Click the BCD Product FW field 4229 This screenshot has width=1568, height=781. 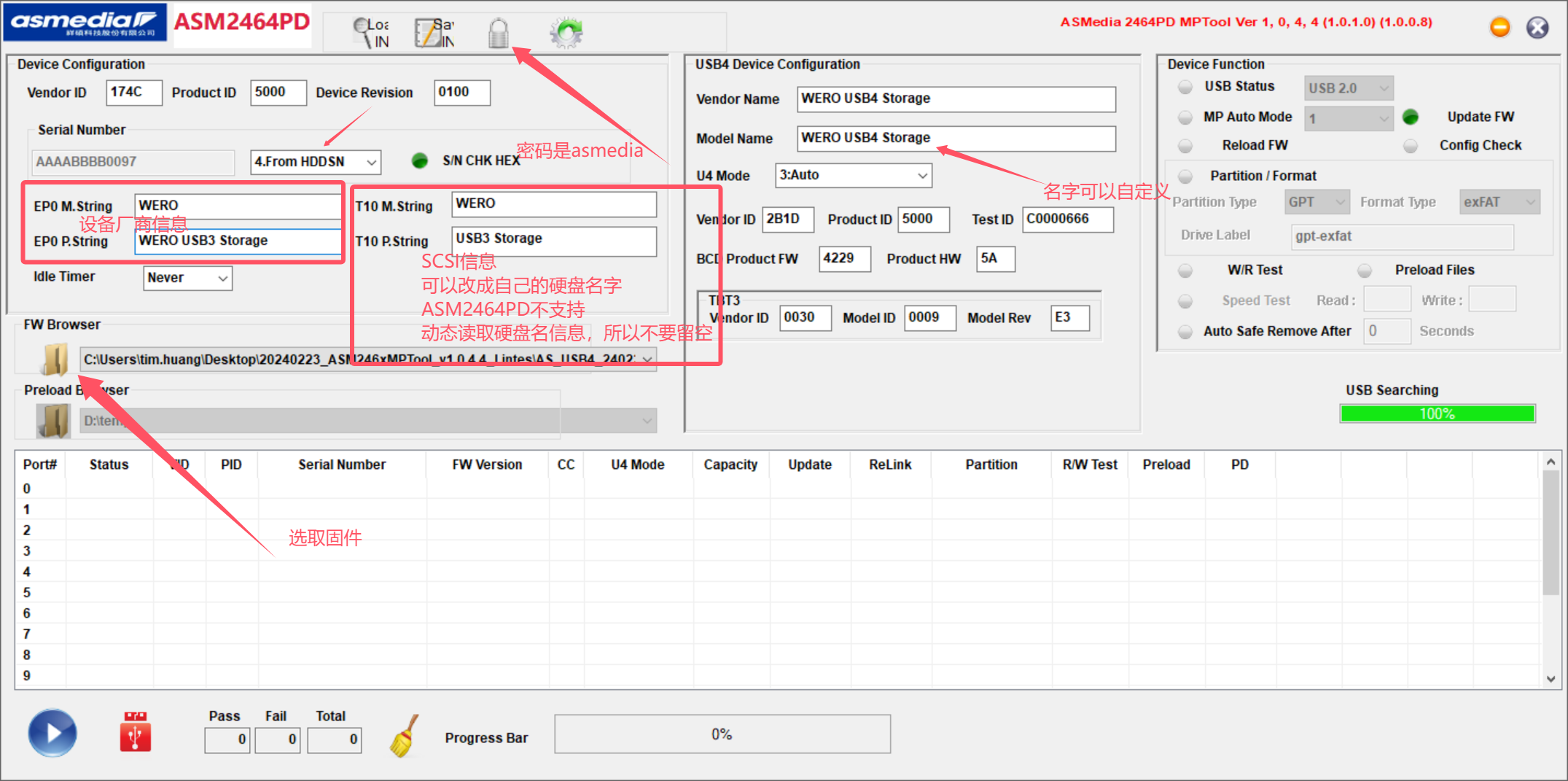pyautogui.click(x=845, y=259)
